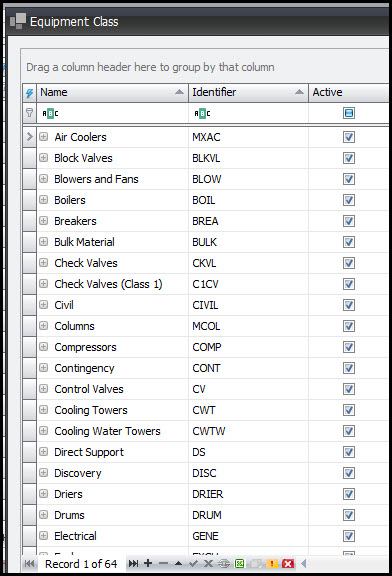Jump to last record in navigator
392x576 pixels.
[x=133, y=564]
